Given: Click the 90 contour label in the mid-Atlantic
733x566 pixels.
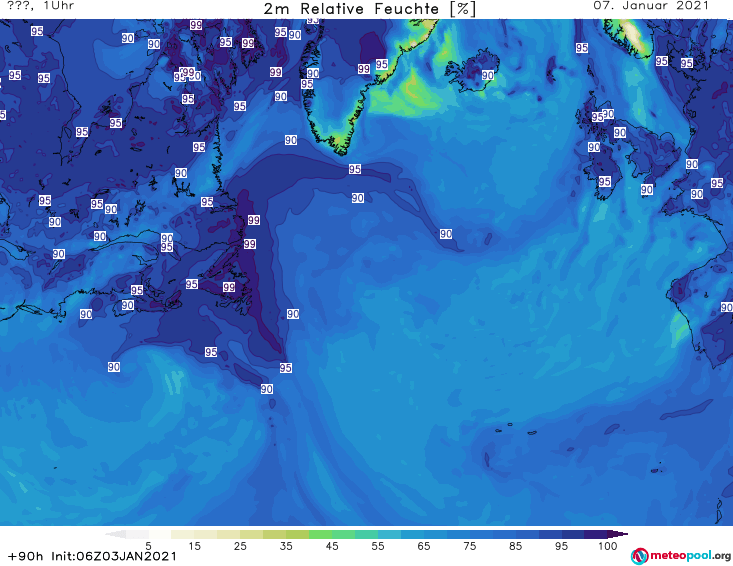Looking at the screenshot, I should [x=446, y=234].
